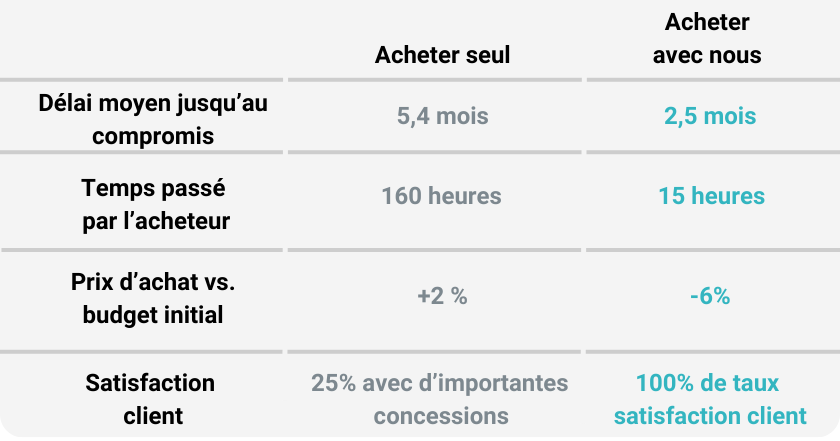Viewport: 840px width, 441px height.
Task: Select the 'Satisfaction client' row label
Action: coord(151,399)
